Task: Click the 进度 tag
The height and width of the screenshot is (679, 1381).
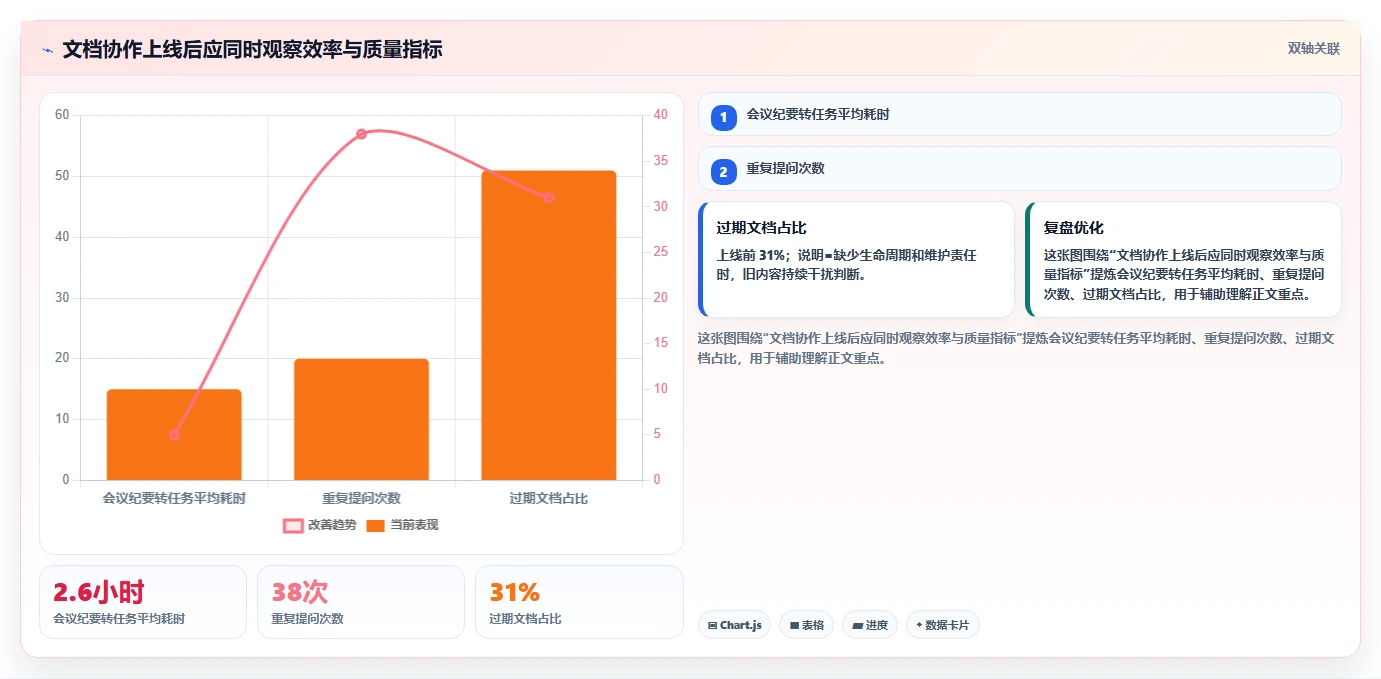Action: coord(870,625)
